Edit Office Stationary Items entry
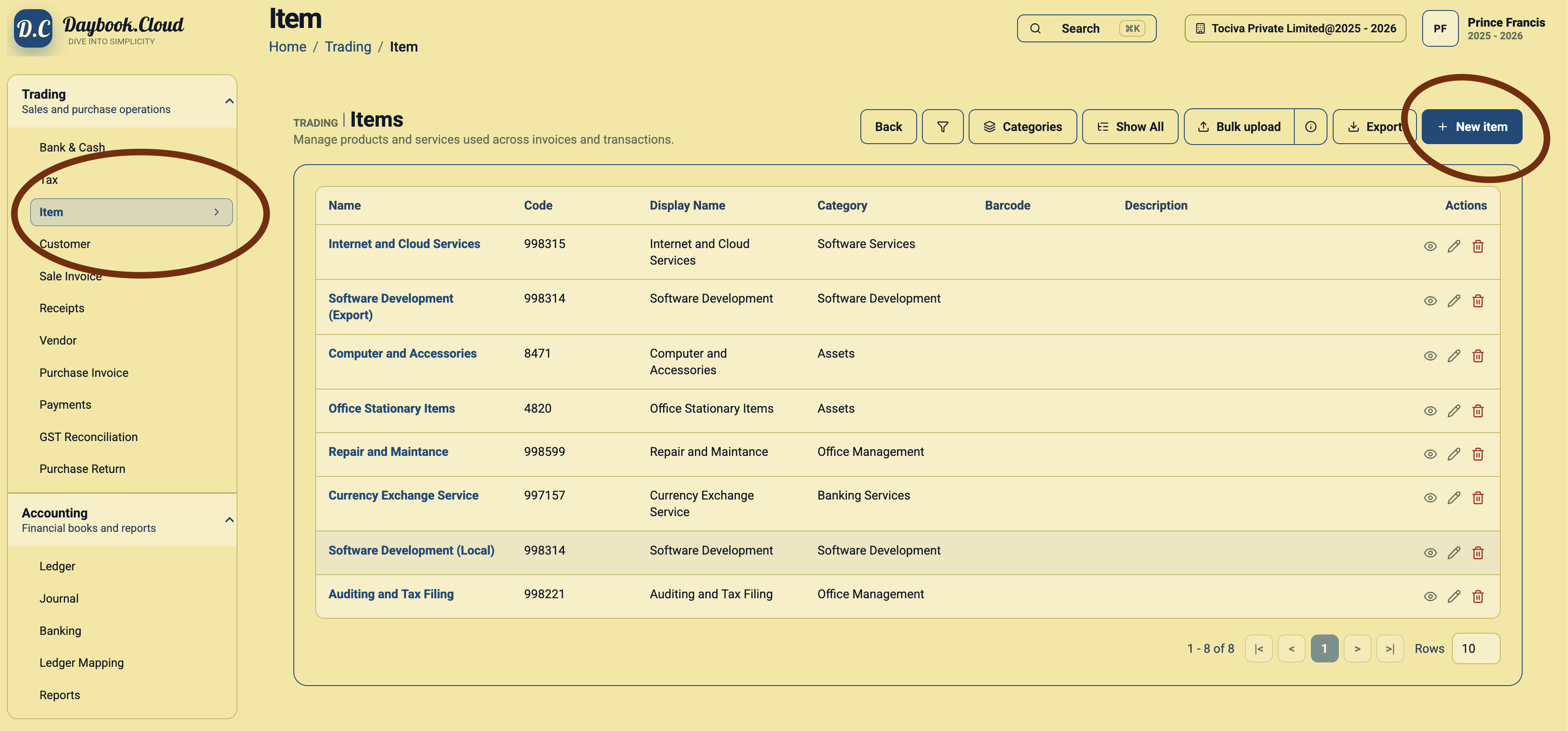This screenshot has width=1568, height=731. click(x=1454, y=411)
